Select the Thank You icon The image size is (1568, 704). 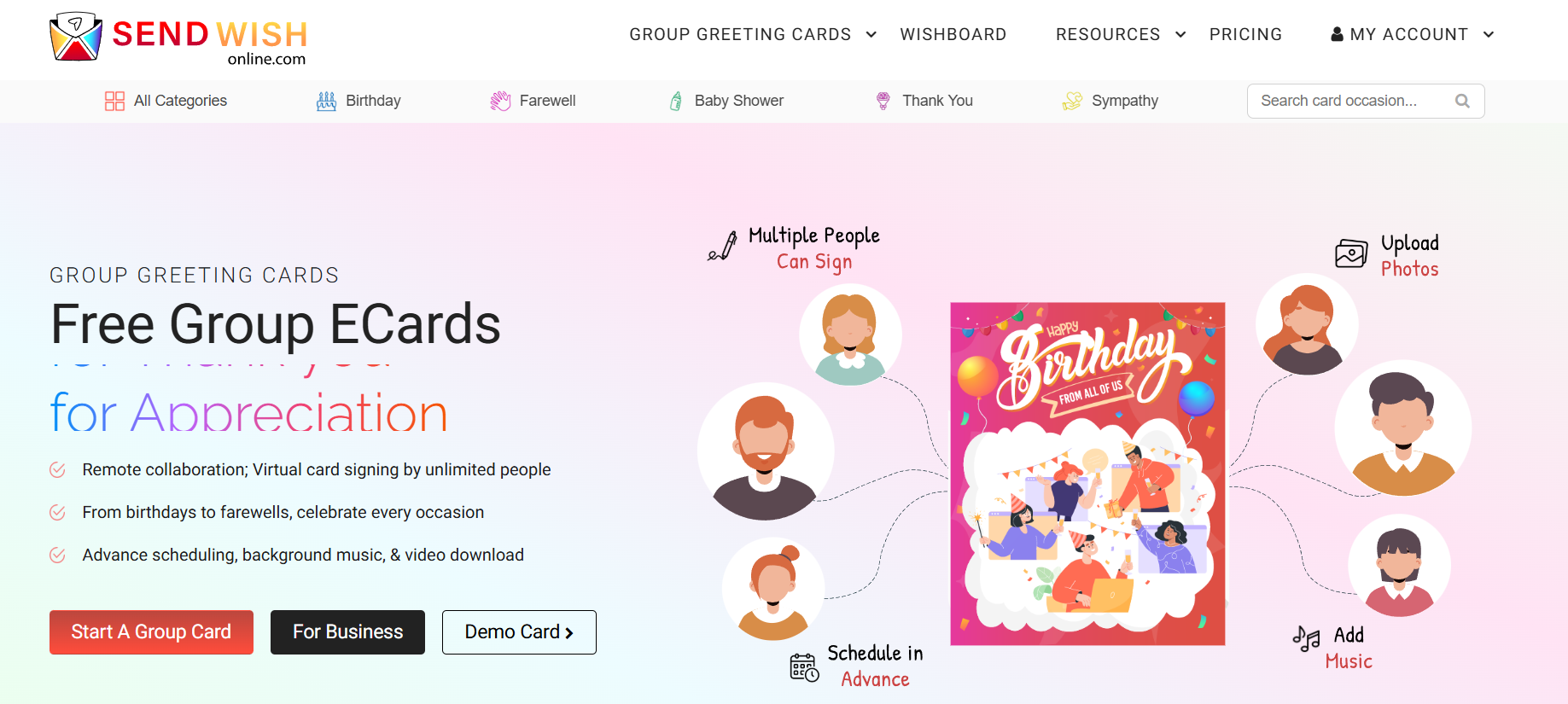(883, 101)
